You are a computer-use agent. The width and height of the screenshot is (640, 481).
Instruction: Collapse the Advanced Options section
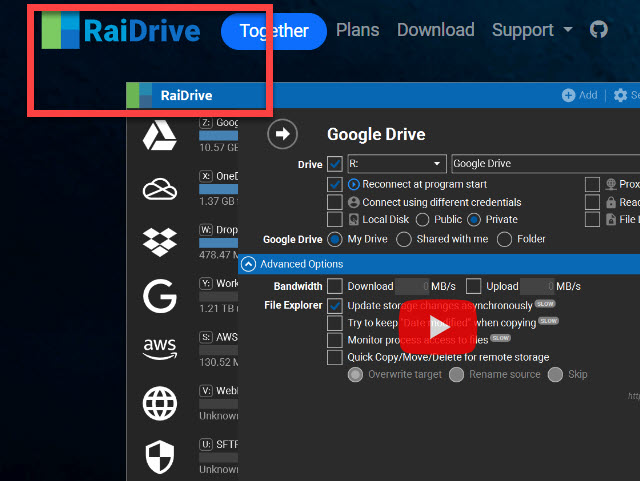(249, 264)
